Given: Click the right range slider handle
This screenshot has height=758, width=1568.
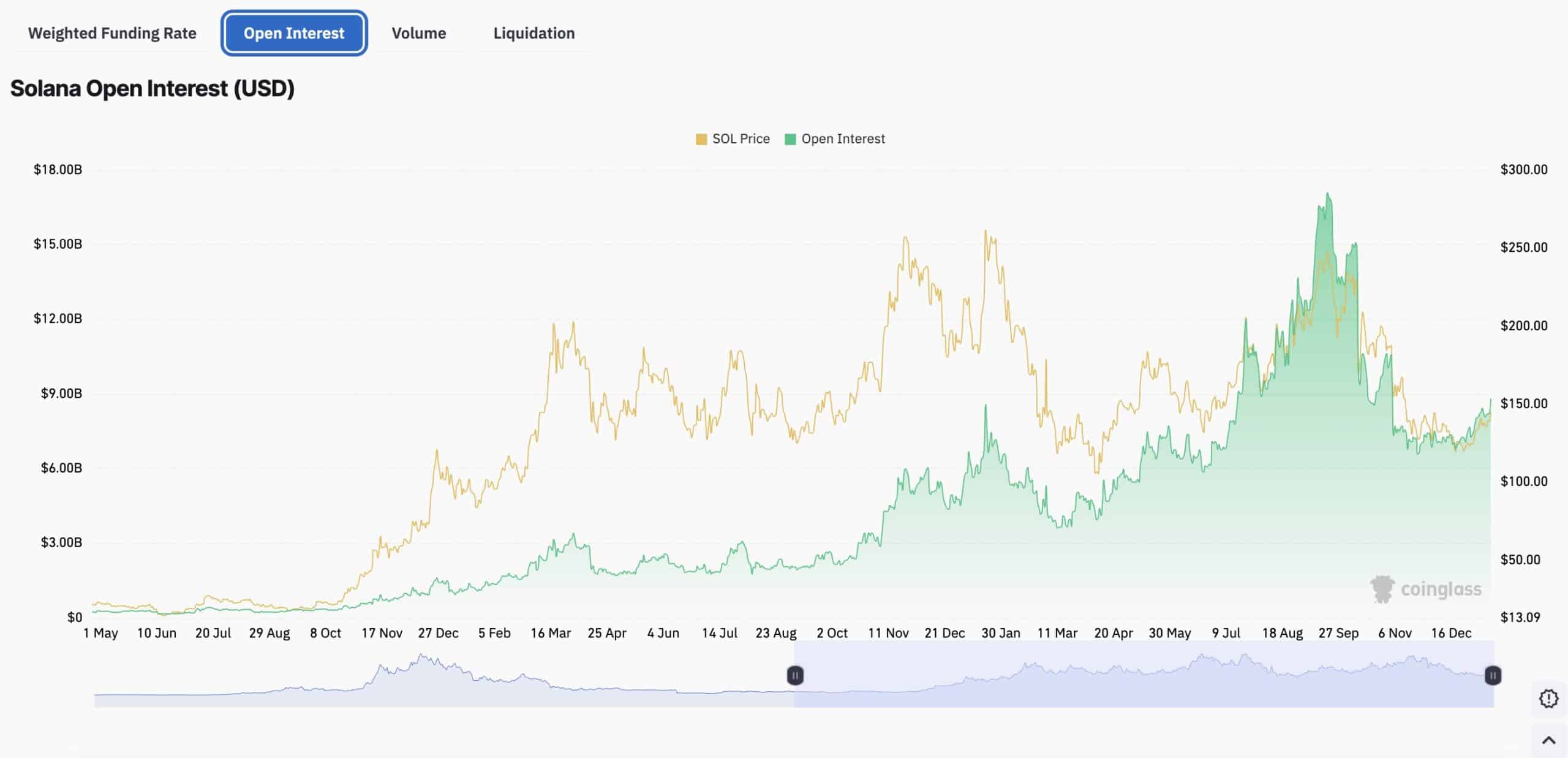Looking at the screenshot, I should (1493, 675).
